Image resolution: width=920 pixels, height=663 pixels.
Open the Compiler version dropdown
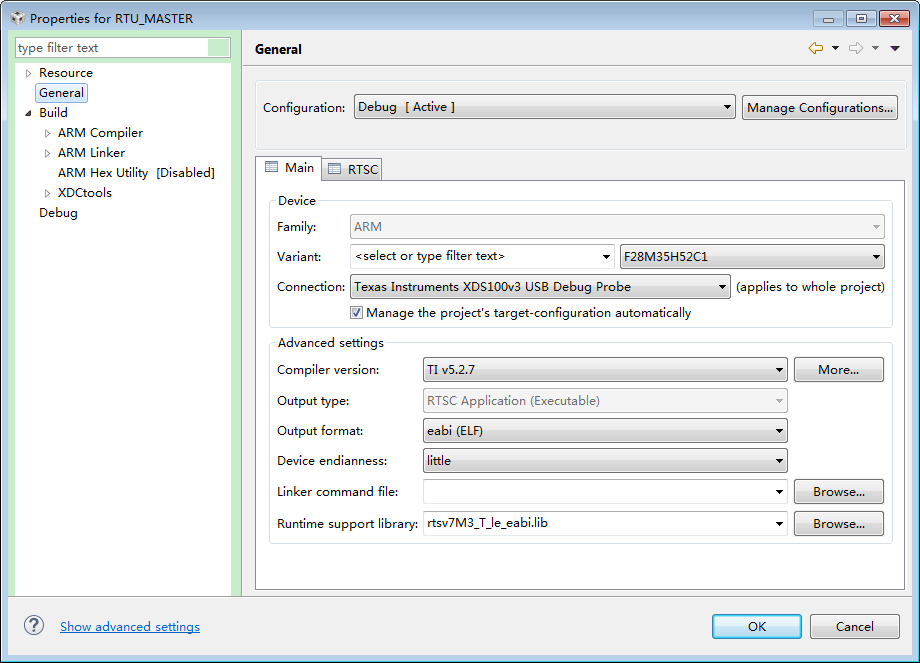605,370
